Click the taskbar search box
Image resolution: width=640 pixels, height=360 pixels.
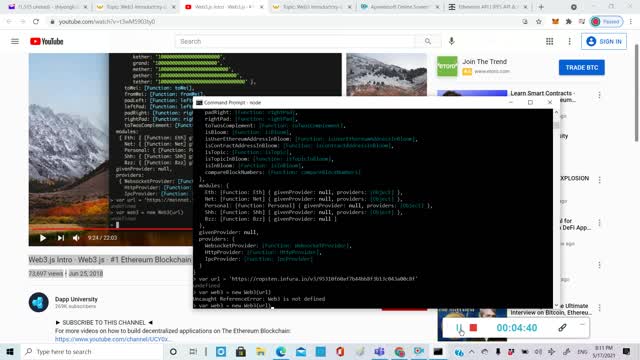click(x=92, y=351)
